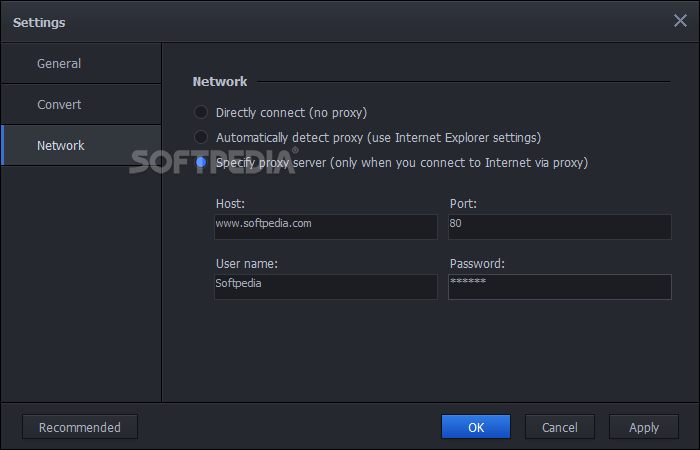This screenshot has height=450, width=700.
Task: Click the Host: label
Action: (x=230, y=204)
